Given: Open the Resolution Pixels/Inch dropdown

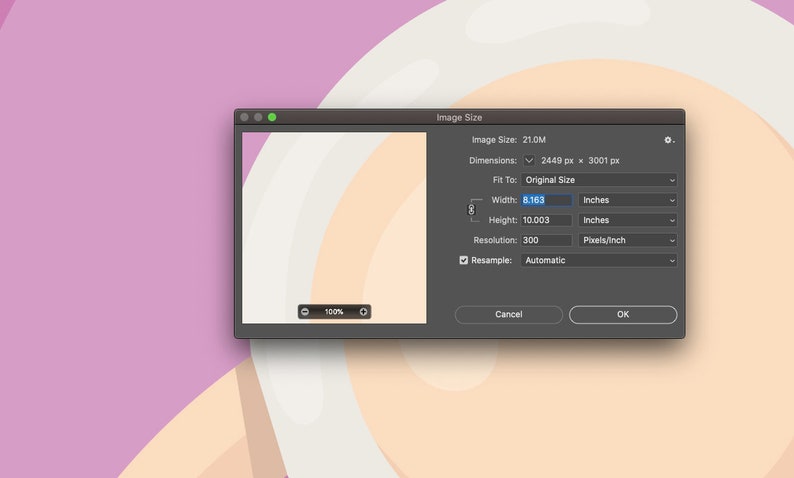Looking at the screenshot, I should pos(628,240).
